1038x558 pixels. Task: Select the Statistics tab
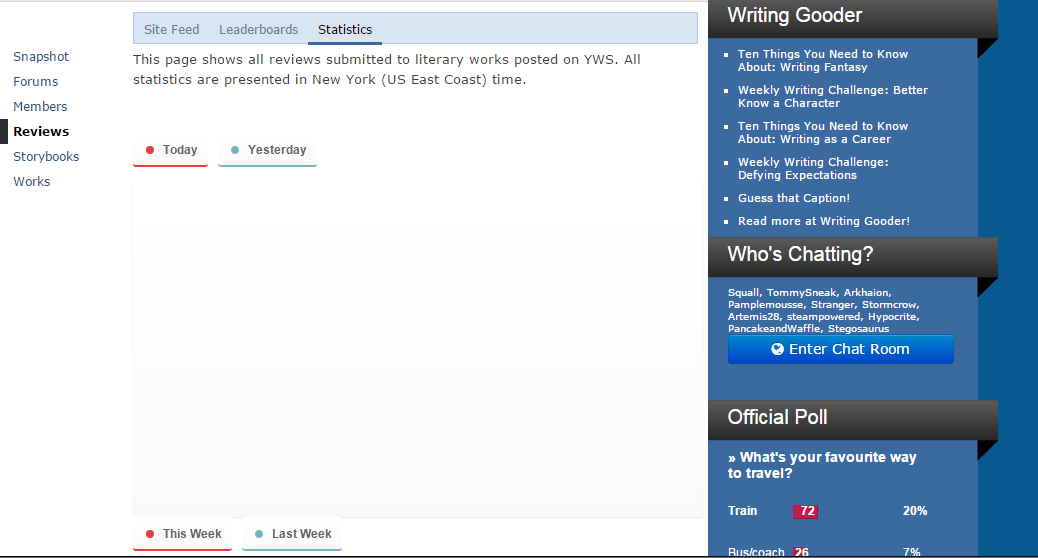(345, 30)
